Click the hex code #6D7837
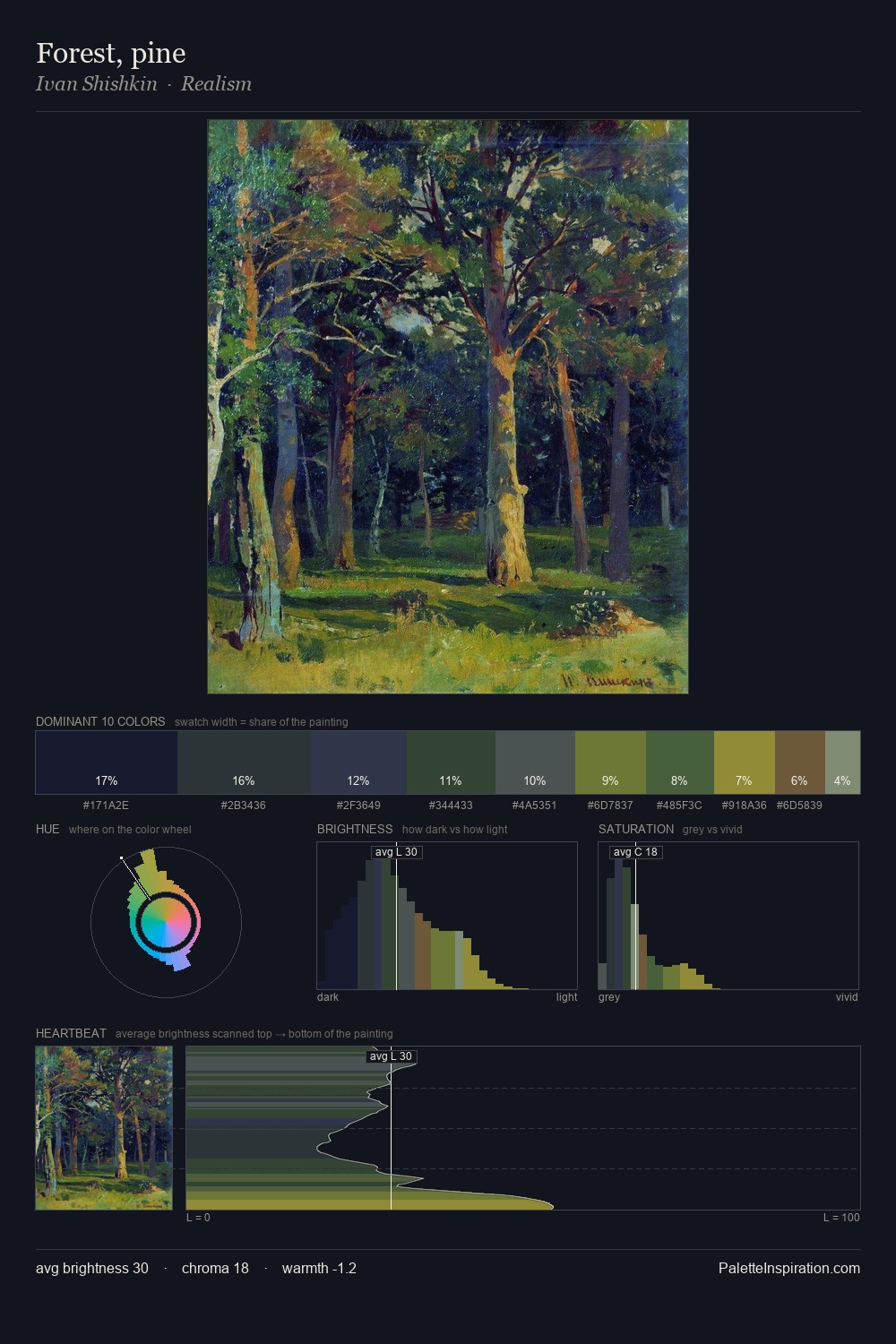This screenshot has width=896, height=1344. (610, 806)
